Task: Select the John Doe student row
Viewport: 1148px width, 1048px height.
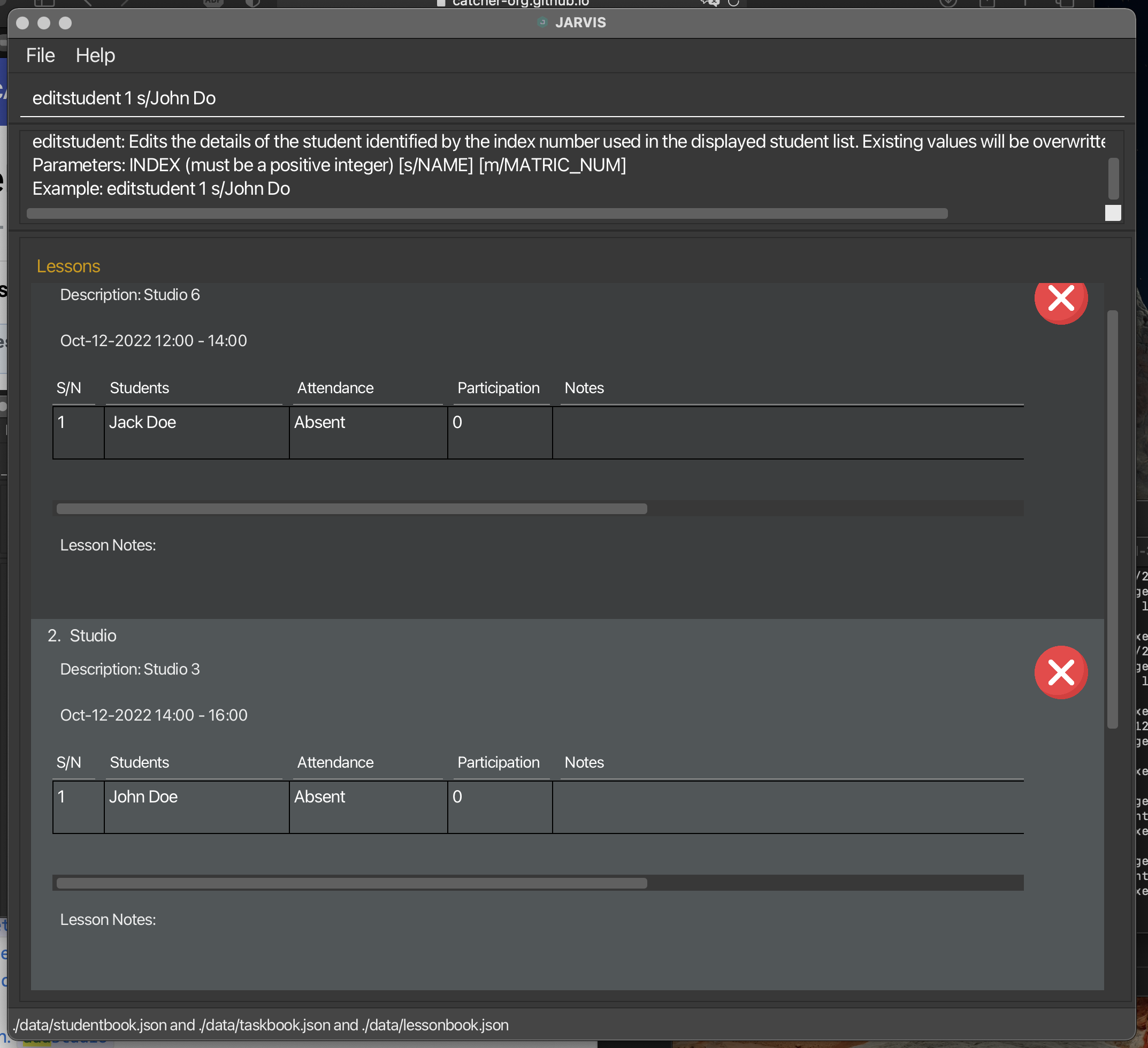Action: [x=143, y=797]
